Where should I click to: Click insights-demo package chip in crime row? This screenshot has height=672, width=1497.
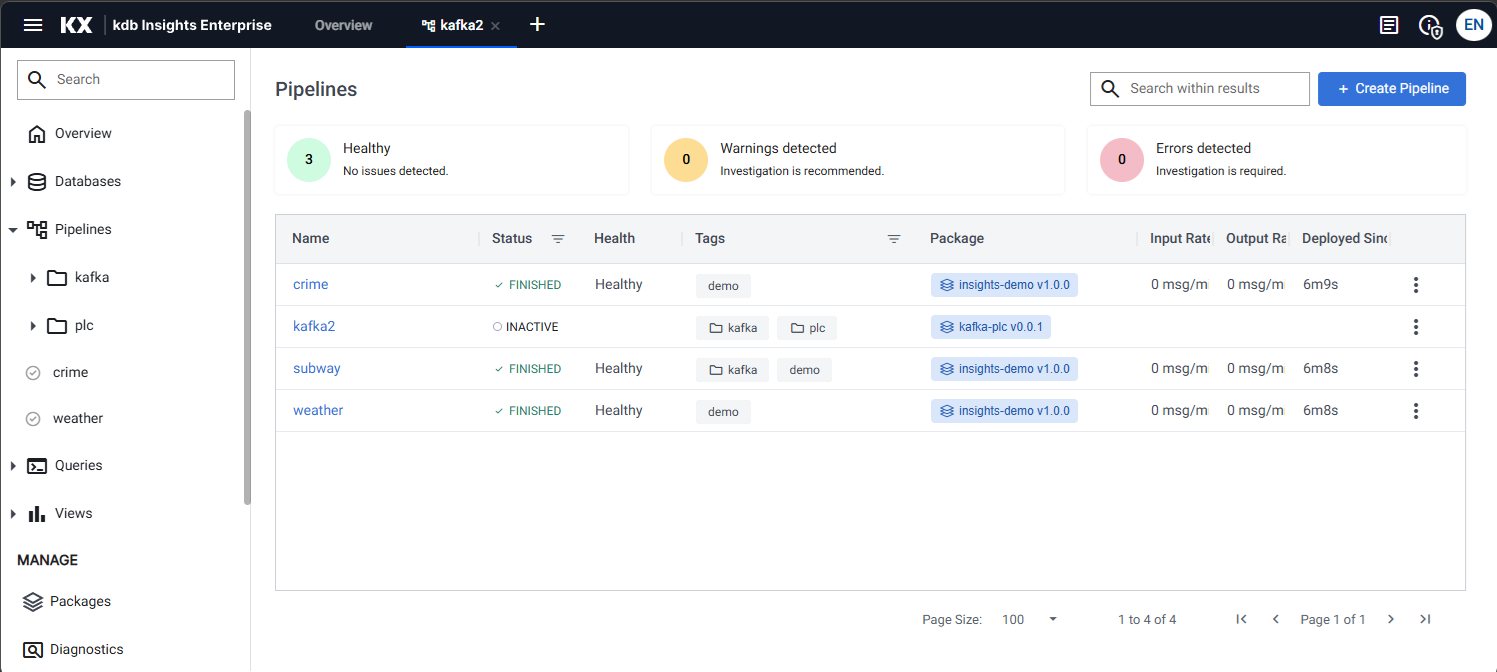point(1004,285)
